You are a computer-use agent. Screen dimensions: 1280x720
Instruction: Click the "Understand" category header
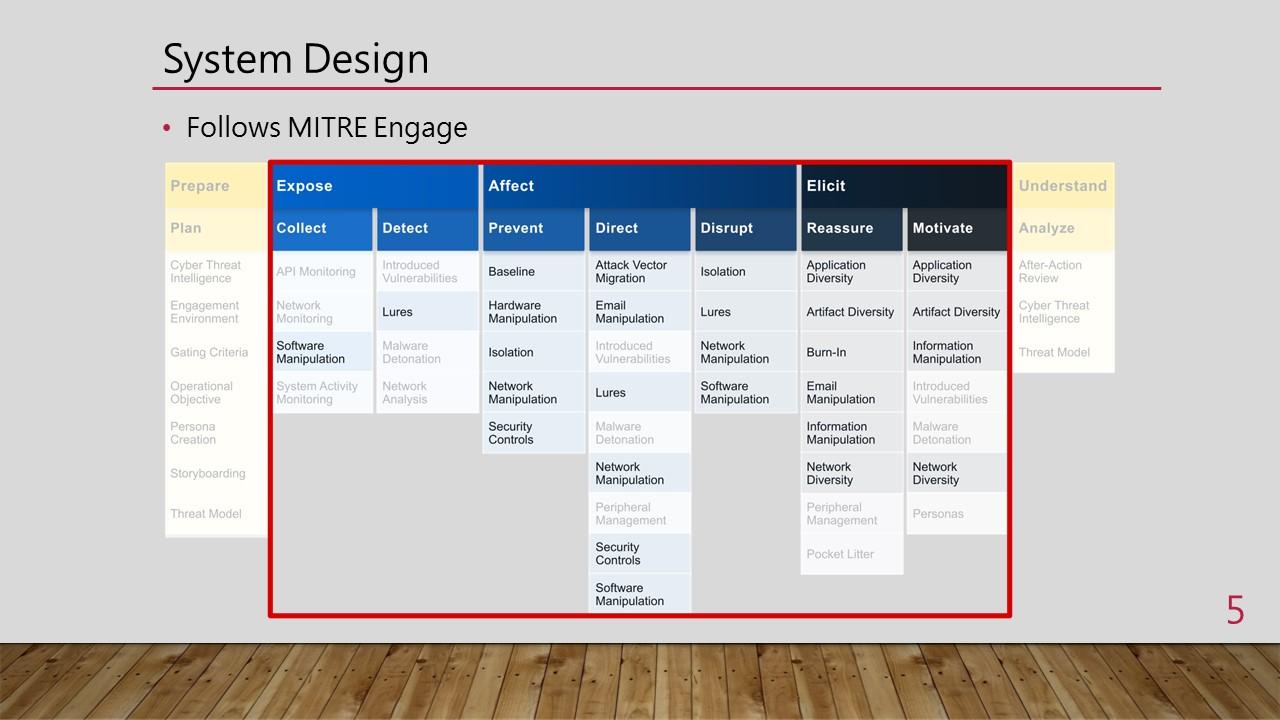click(x=1063, y=186)
